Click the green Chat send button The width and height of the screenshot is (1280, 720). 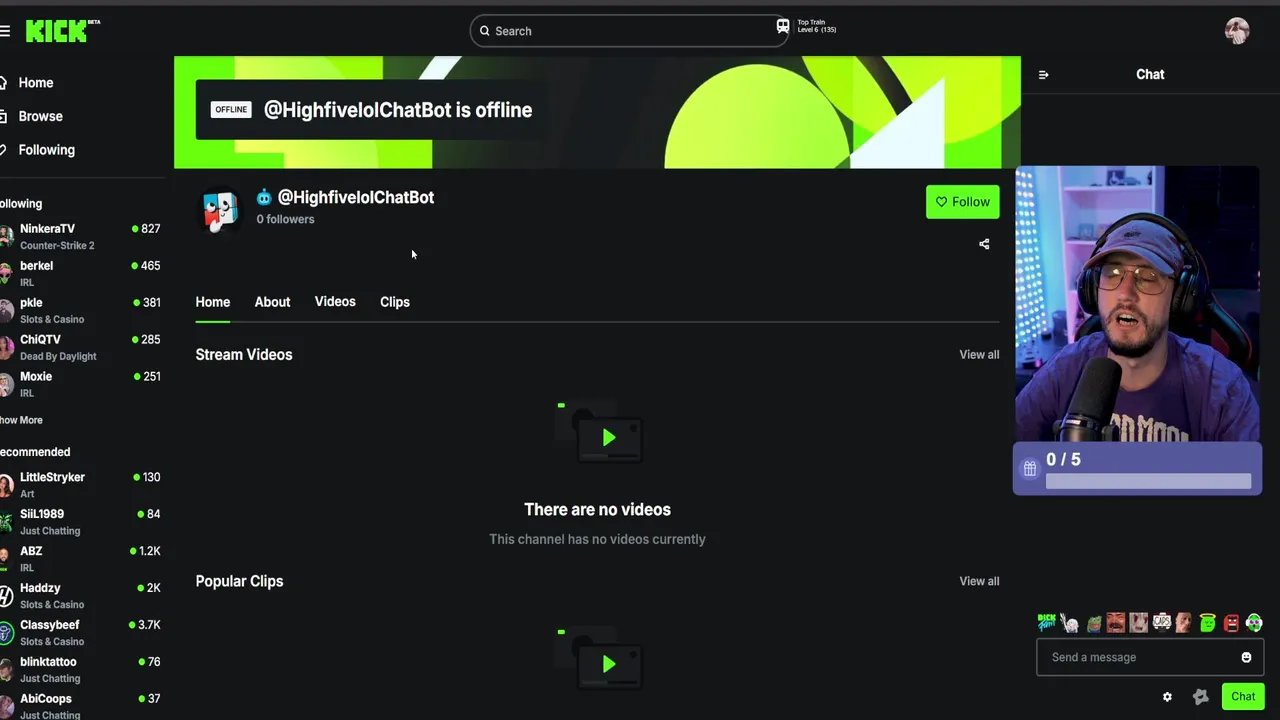tap(1243, 697)
